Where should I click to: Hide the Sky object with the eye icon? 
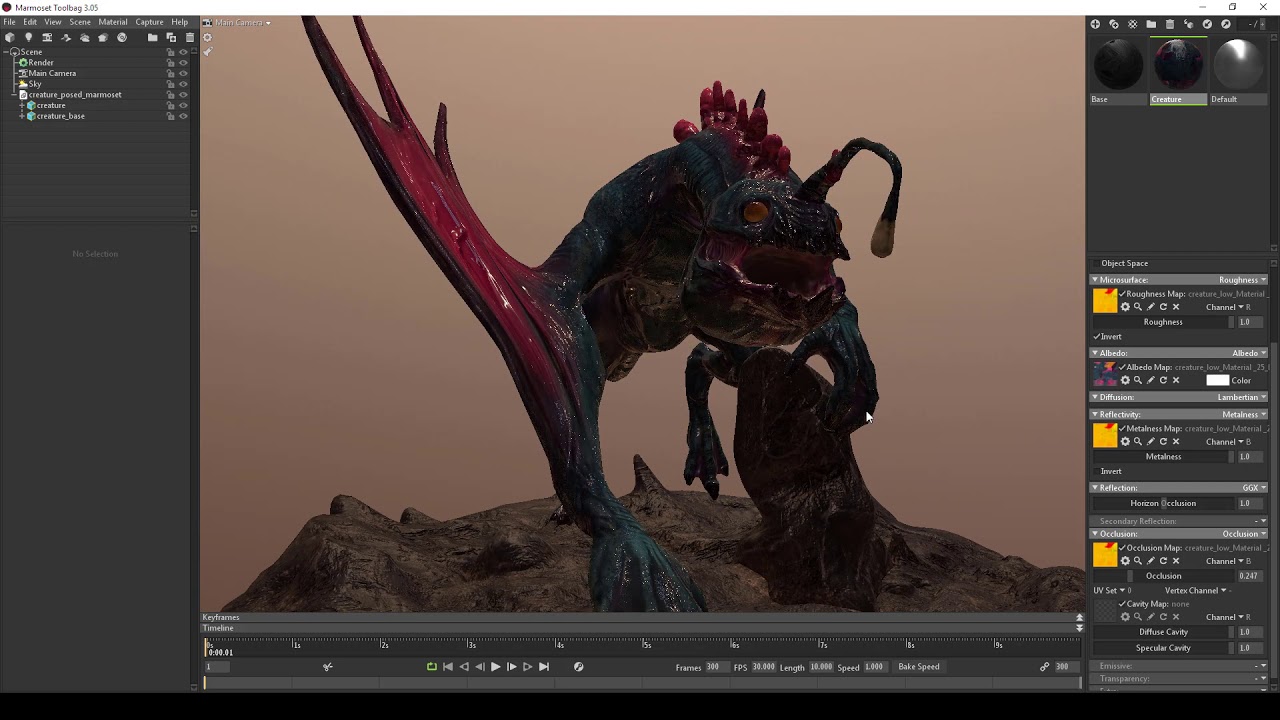point(183,84)
